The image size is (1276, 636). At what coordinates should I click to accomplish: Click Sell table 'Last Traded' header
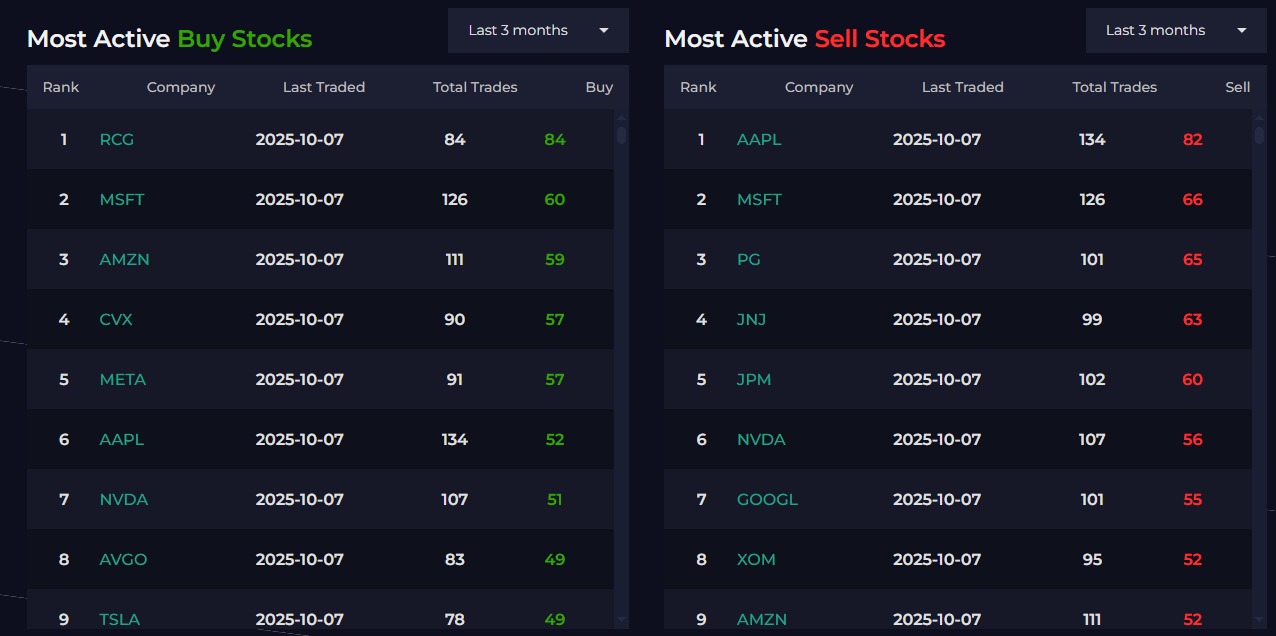click(x=963, y=87)
